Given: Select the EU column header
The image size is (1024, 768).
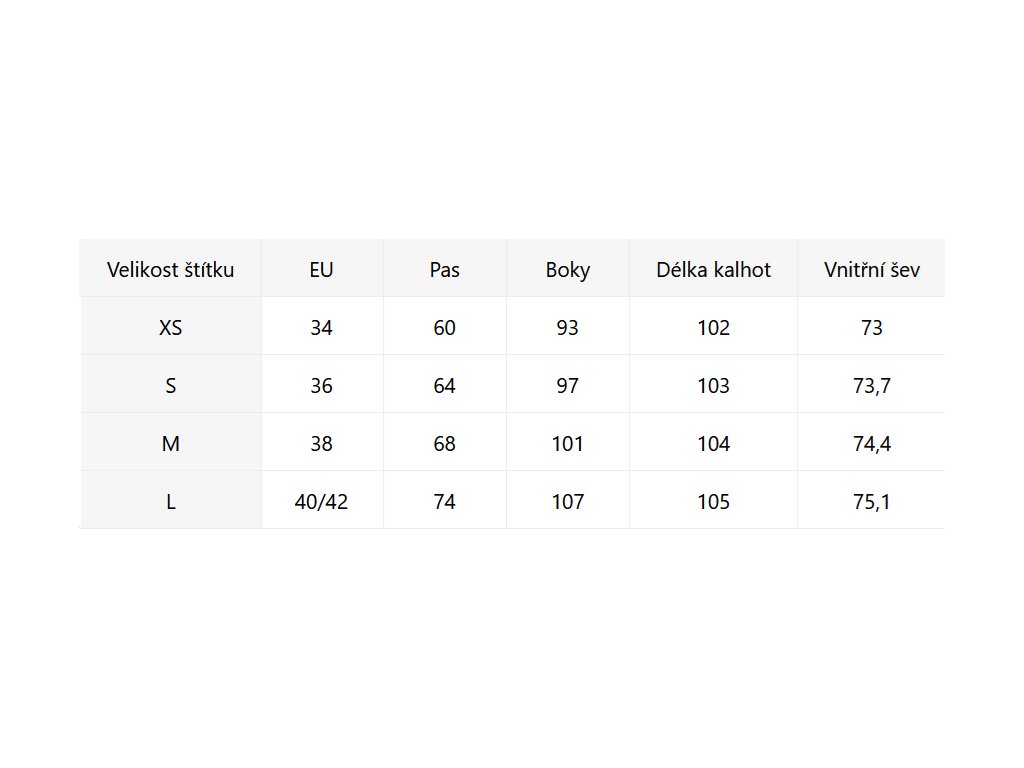Looking at the screenshot, I should click(321, 270).
